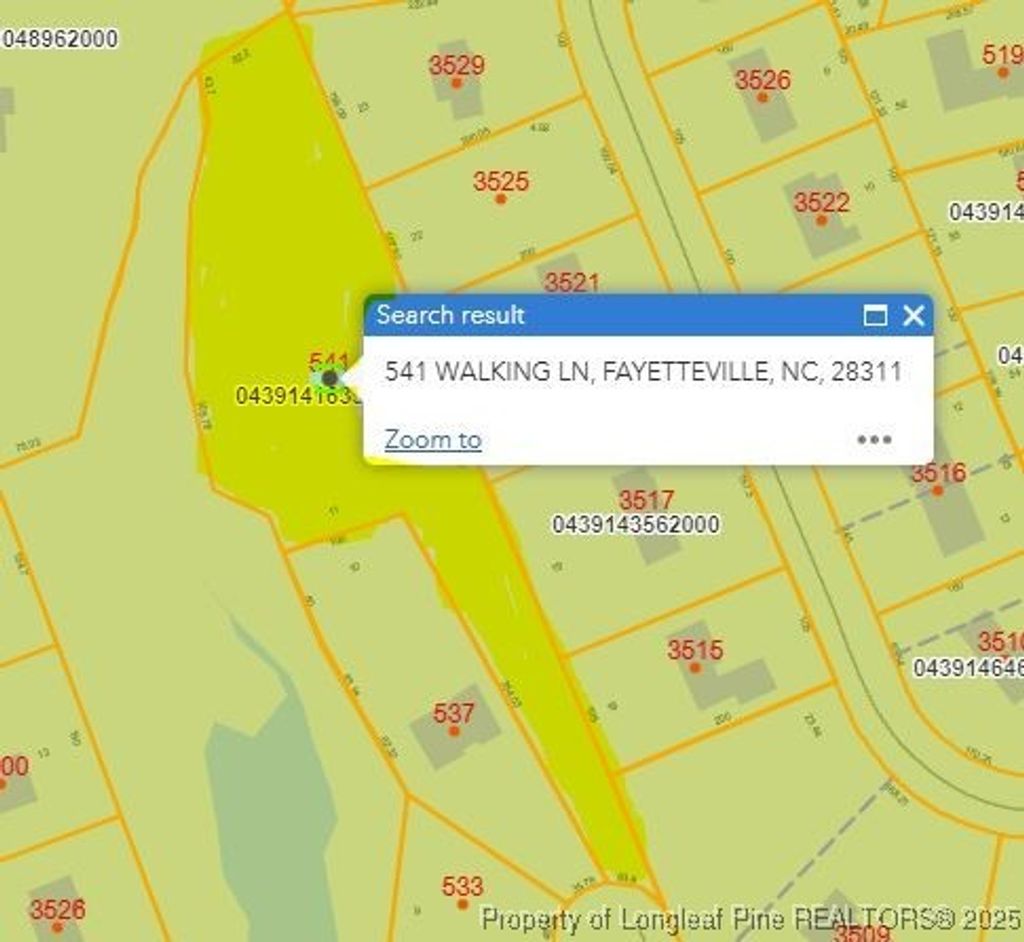The image size is (1024, 942).
Task: Click parcel label 0439143562000
Action: [635, 524]
